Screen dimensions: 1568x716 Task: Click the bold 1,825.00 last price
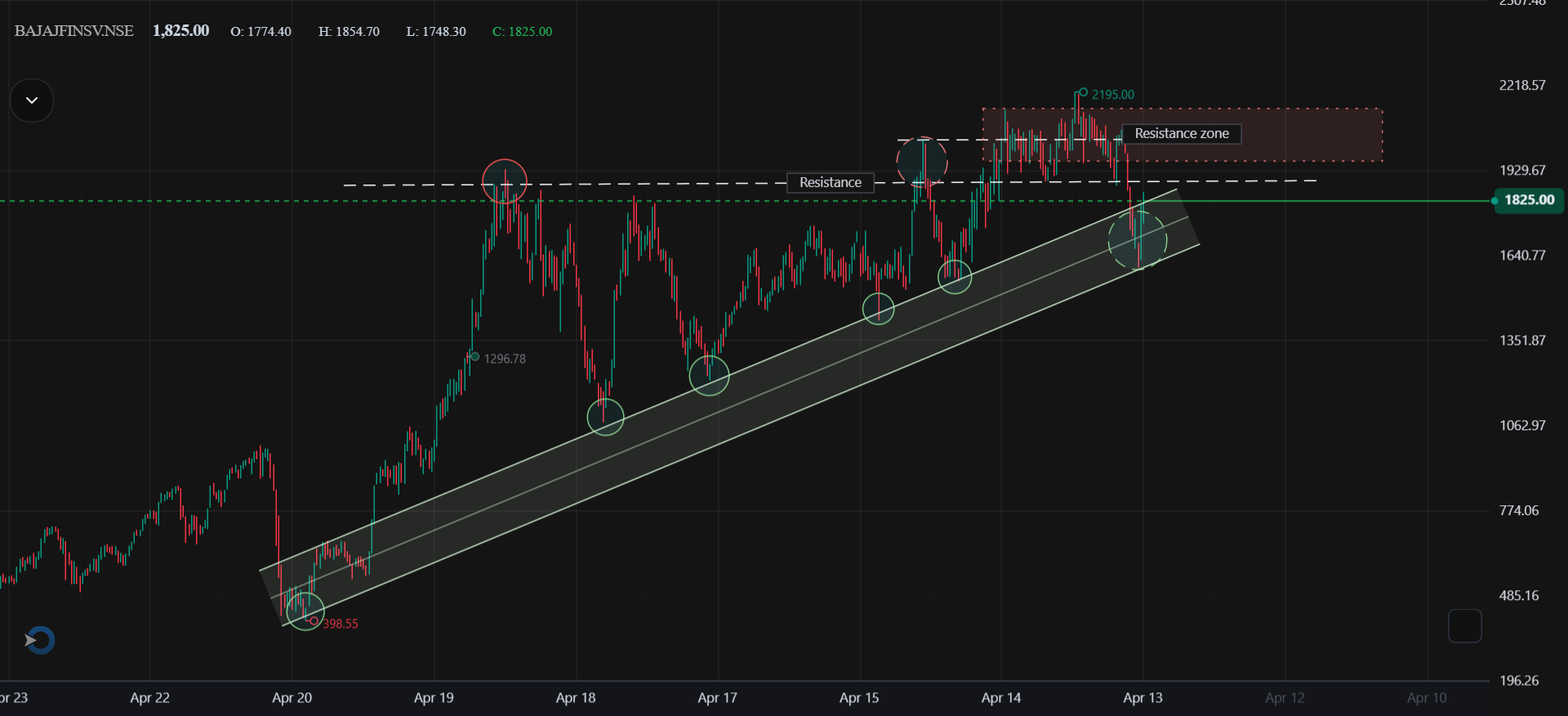click(181, 31)
